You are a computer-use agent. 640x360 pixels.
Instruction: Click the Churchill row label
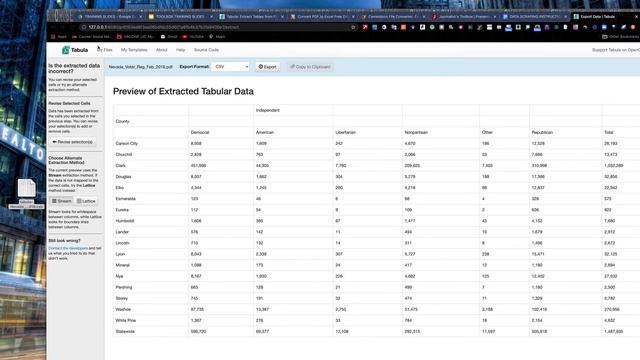124,154
